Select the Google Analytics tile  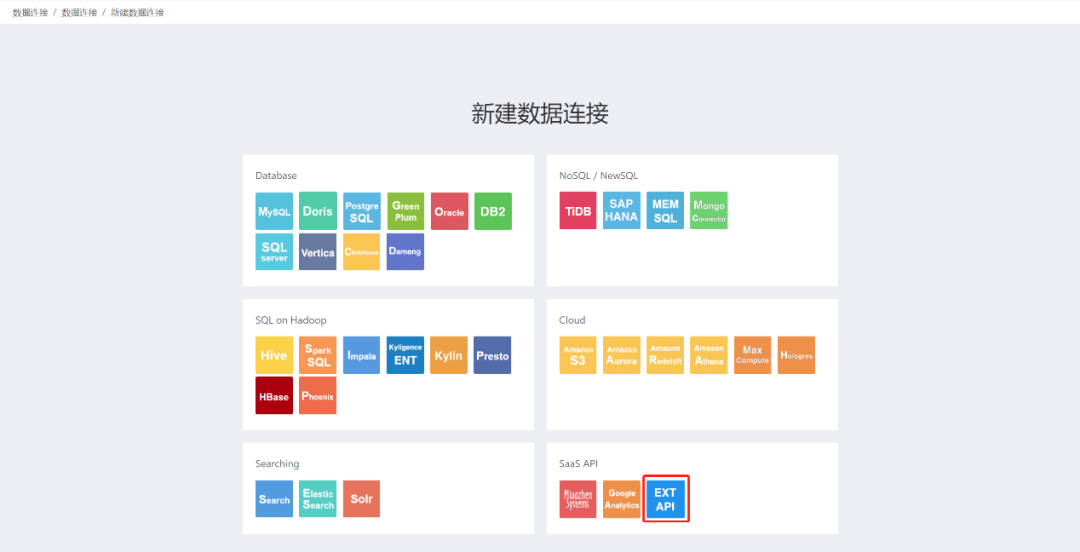click(622, 499)
